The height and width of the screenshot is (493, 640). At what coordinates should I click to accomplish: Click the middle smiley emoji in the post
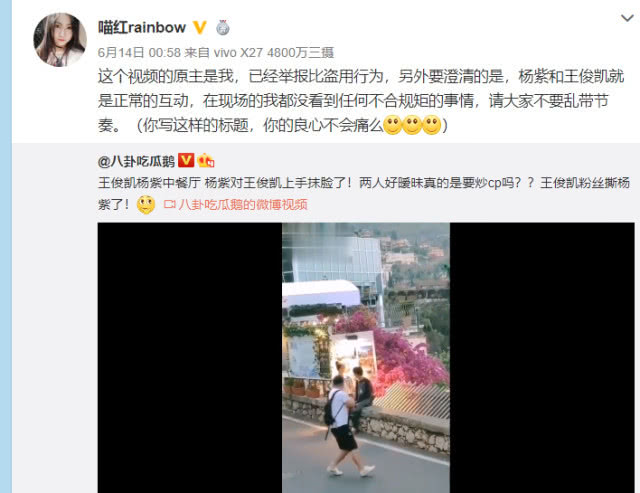click(412, 125)
